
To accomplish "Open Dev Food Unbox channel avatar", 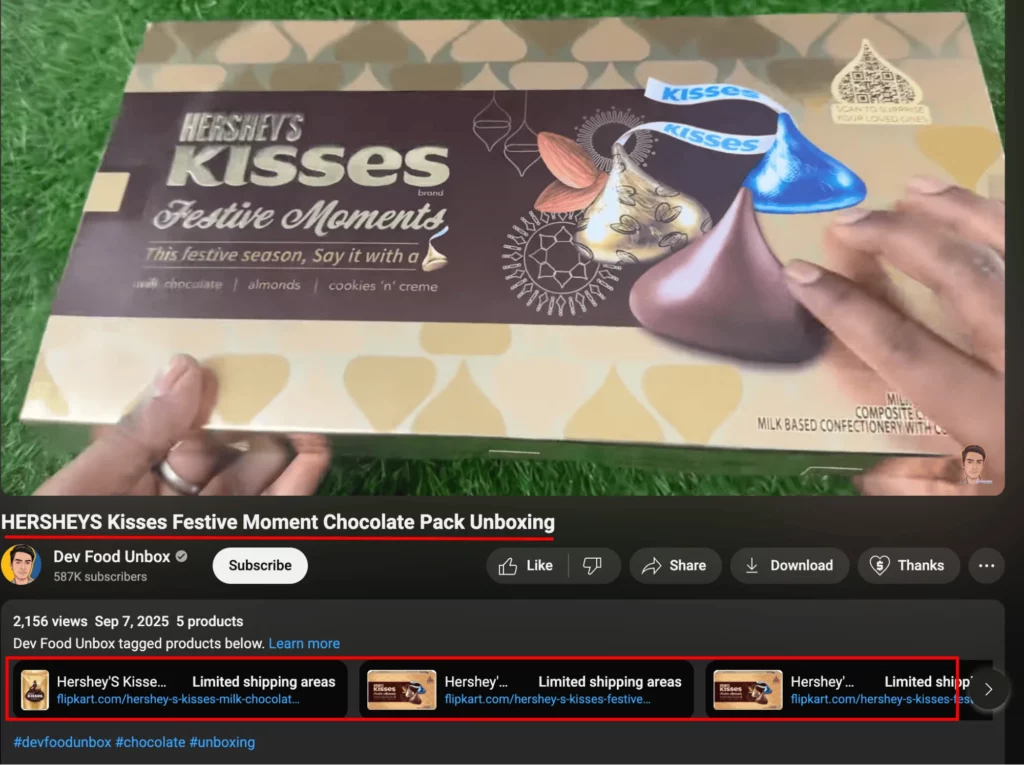I will [21, 565].
